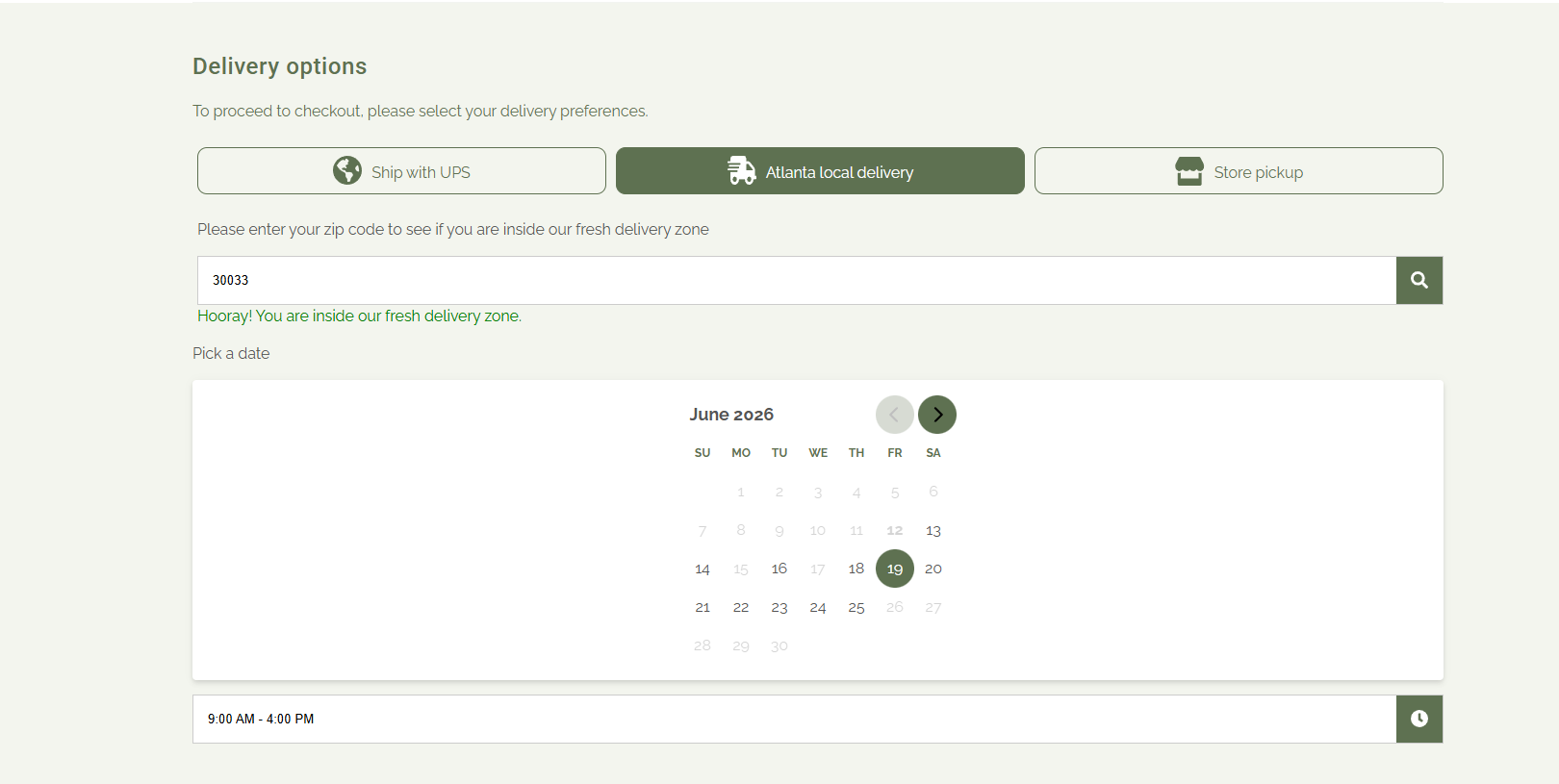This screenshot has height=784, width=1559.
Task: Choose Store pickup option
Action: point(1239,171)
